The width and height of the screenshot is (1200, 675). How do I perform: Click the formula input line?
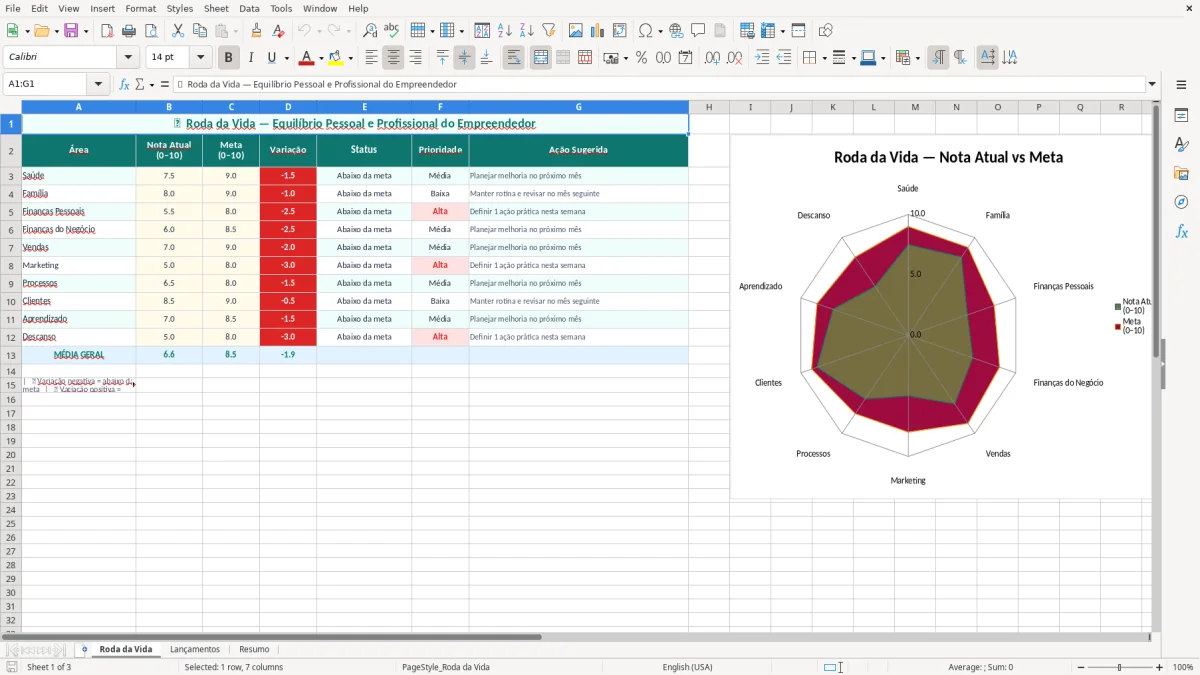(x=658, y=84)
